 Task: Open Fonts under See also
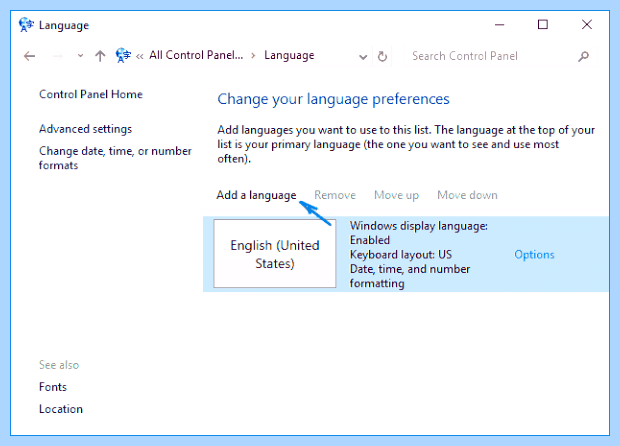(53, 387)
